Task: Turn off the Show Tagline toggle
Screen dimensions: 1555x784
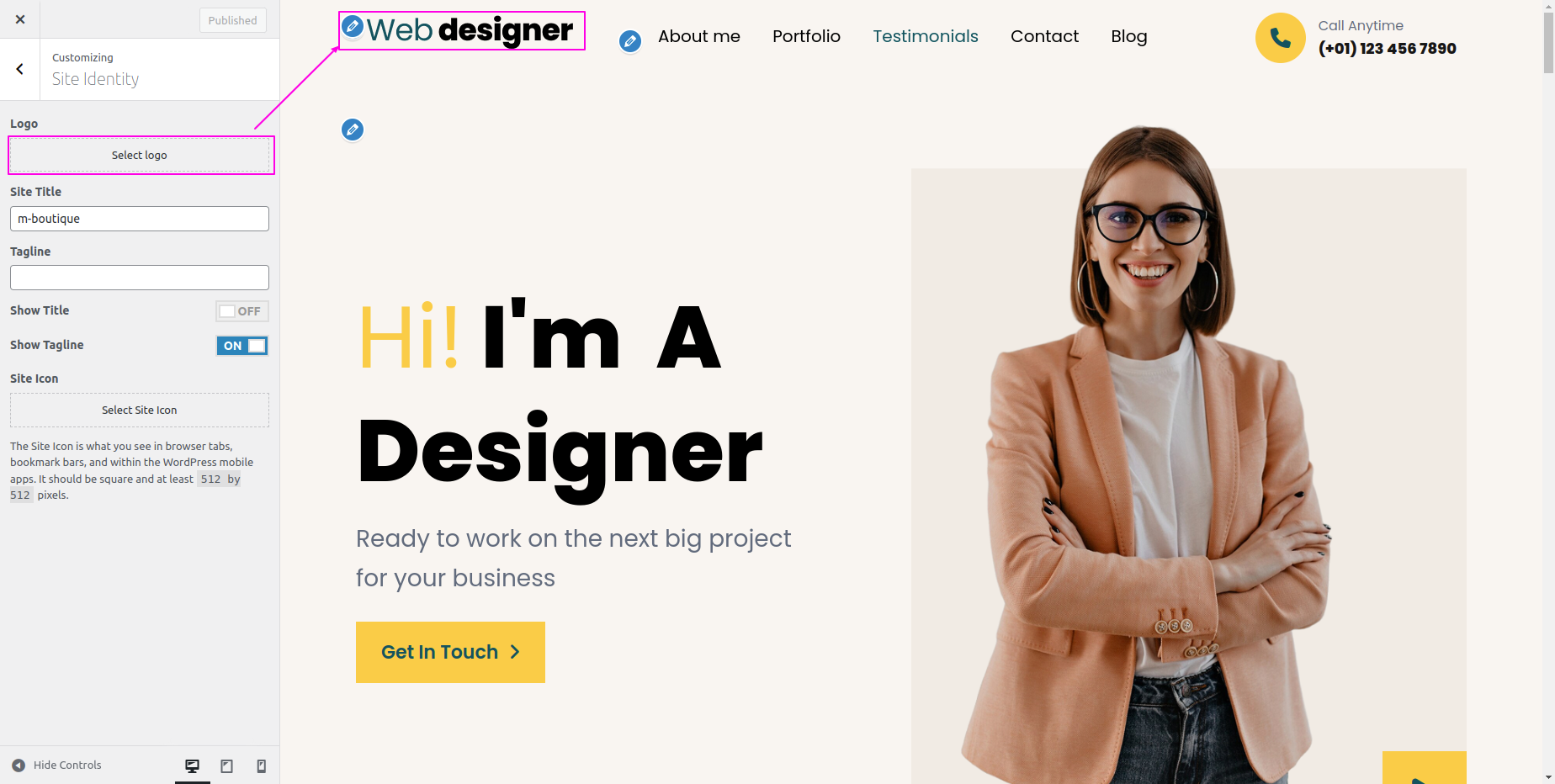Action: (242, 346)
